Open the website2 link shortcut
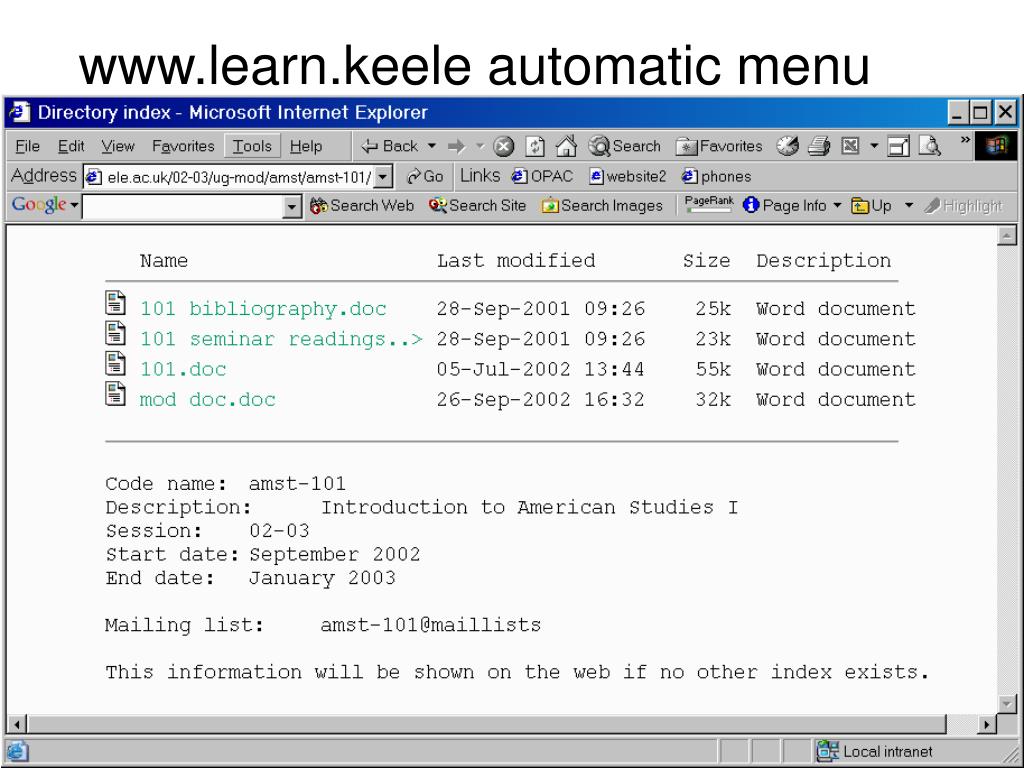The width and height of the screenshot is (1024, 768). coord(628,176)
